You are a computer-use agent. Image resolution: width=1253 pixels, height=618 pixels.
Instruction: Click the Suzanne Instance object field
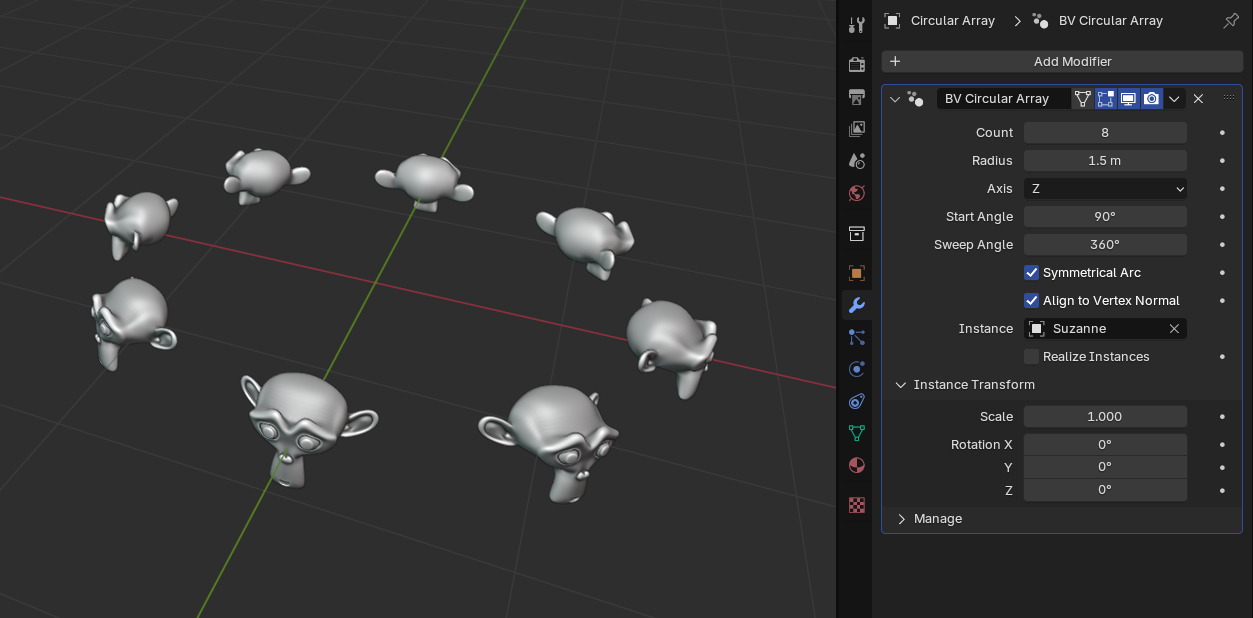coord(1105,329)
